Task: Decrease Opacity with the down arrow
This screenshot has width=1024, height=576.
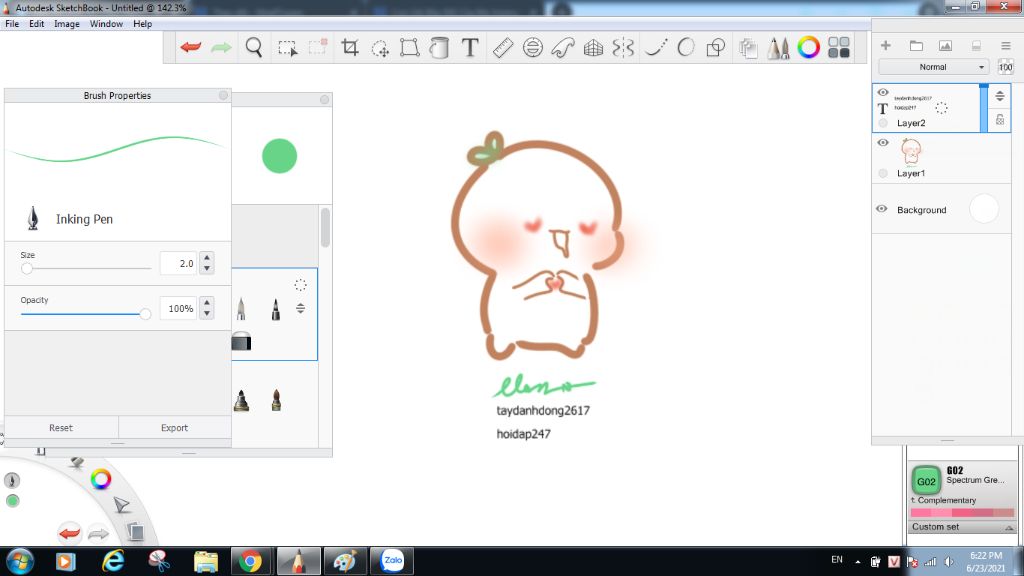Action: pos(207,313)
